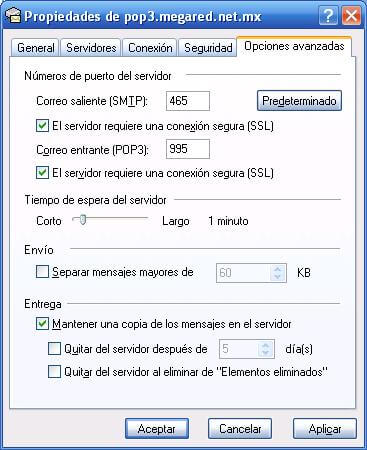Screen dimensions: 367x450
Task: Enable Separar mensajes mayores de checkbox
Action: pos(42,272)
